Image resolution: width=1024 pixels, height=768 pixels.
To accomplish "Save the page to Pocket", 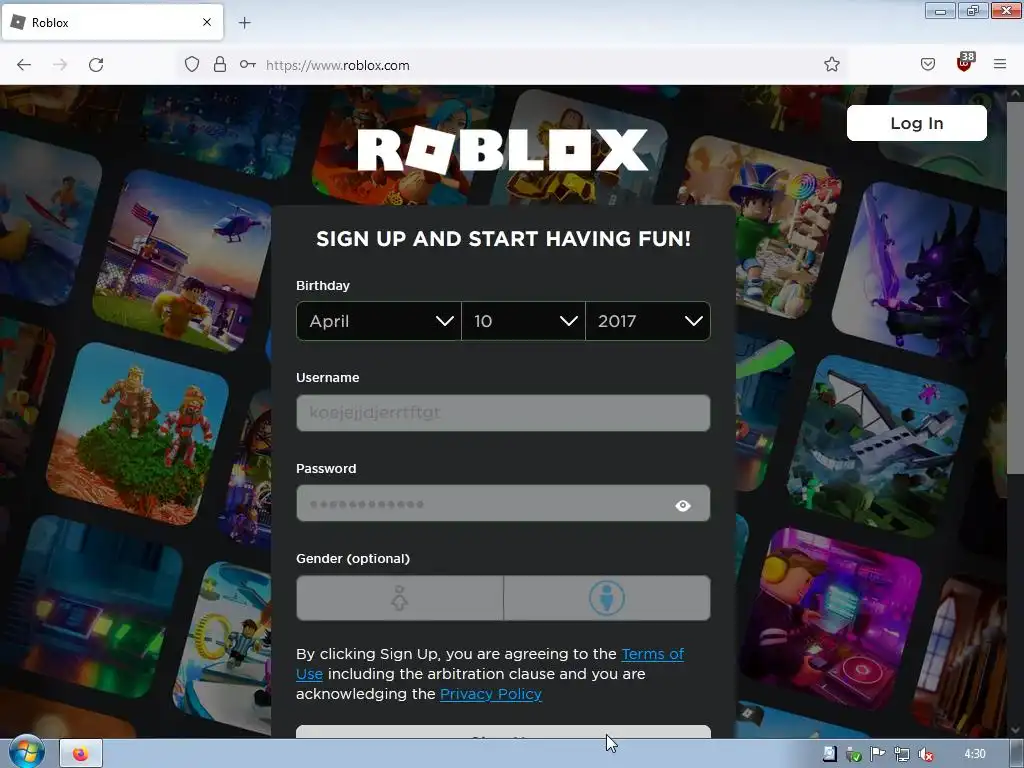I will pos(928,64).
